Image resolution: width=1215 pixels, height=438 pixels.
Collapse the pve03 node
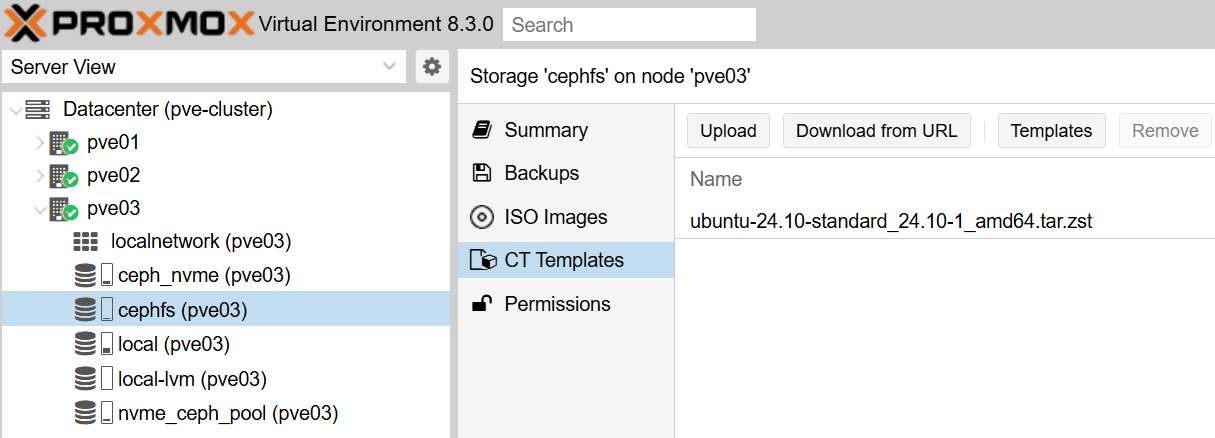click(x=39, y=210)
